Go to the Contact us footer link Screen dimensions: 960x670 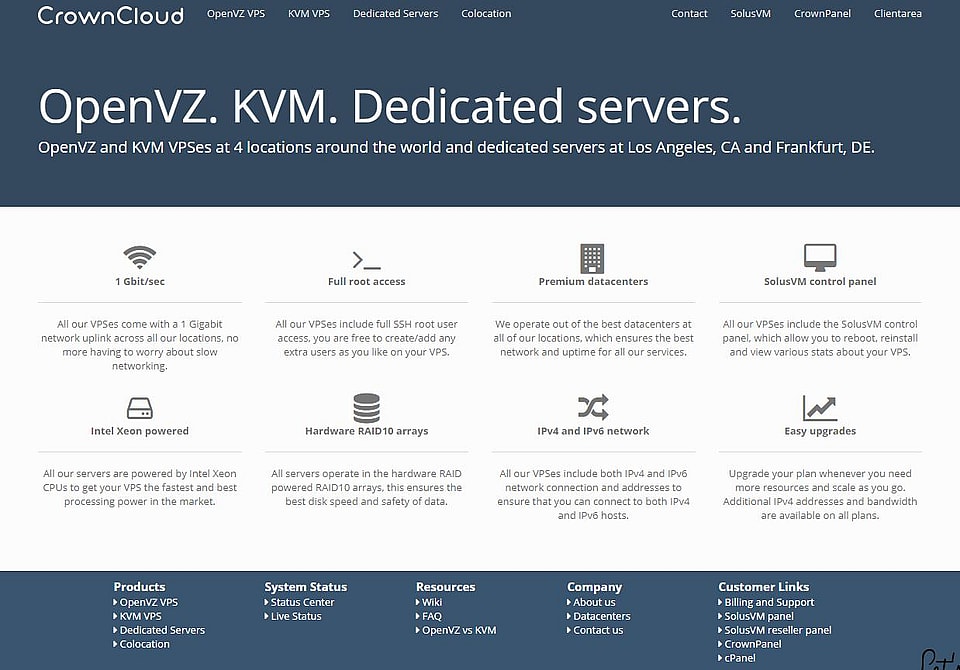click(598, 630)
